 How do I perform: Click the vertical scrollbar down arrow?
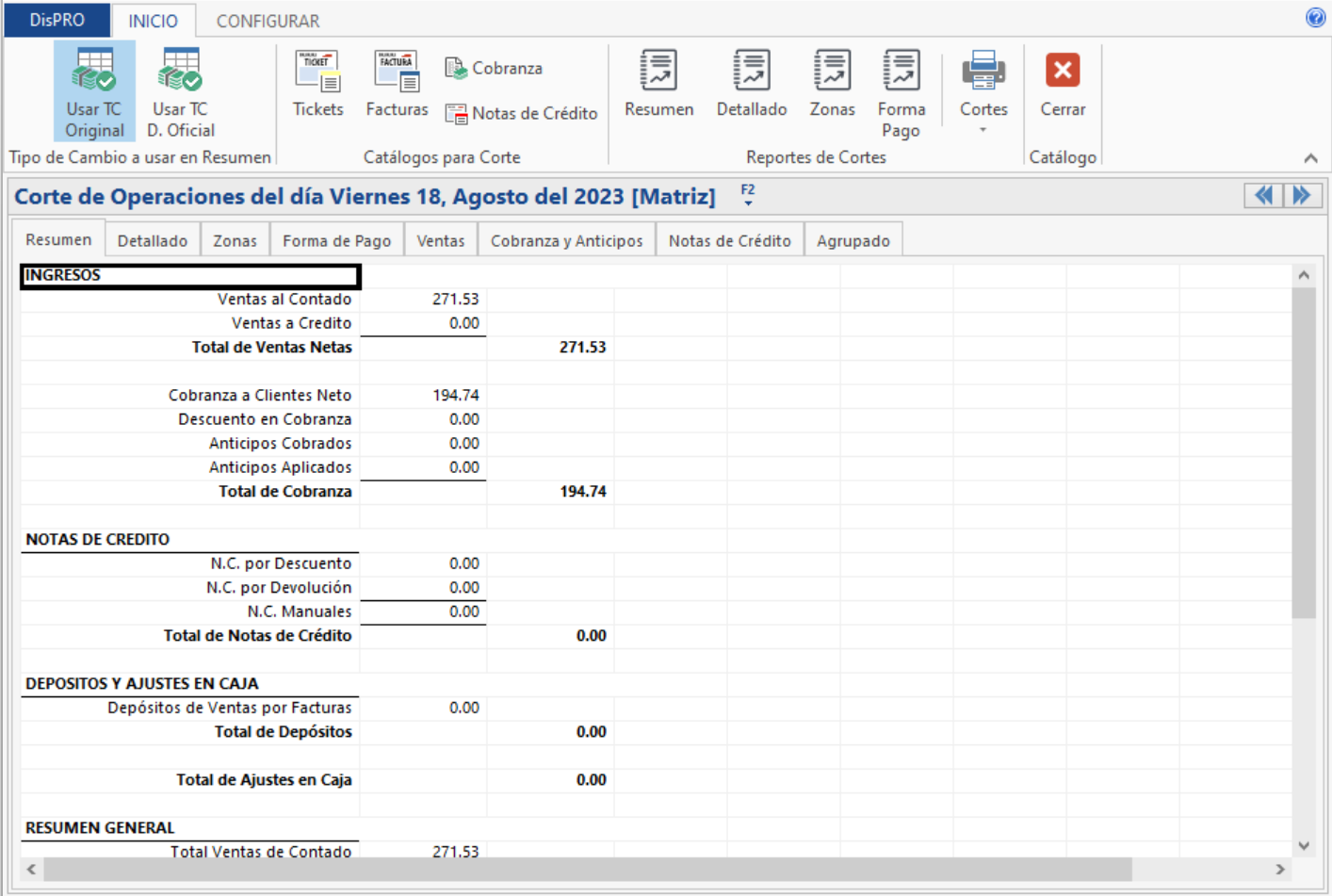coord(1304,845)
